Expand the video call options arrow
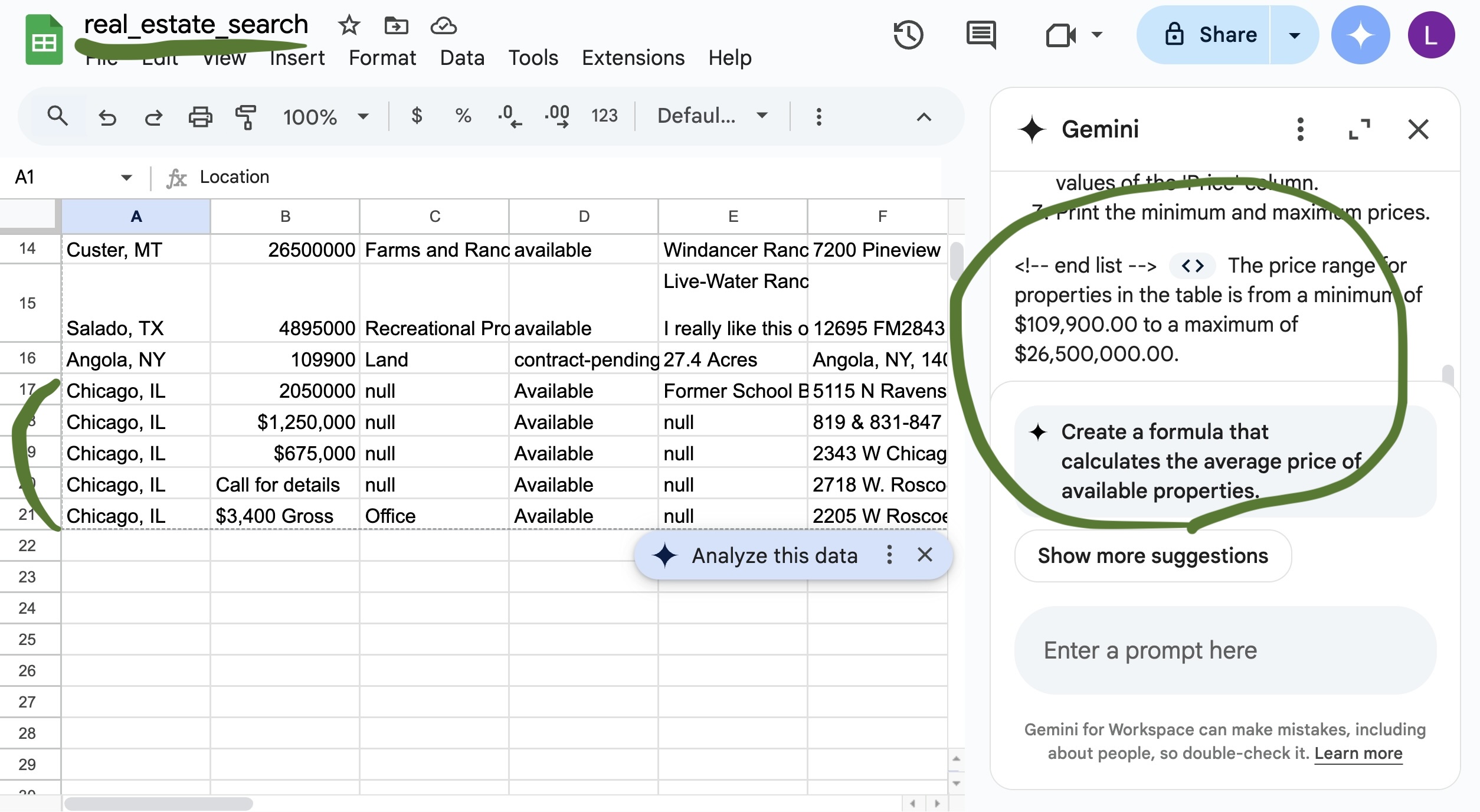1480x812 pixels. click(x=1097, y=35)
